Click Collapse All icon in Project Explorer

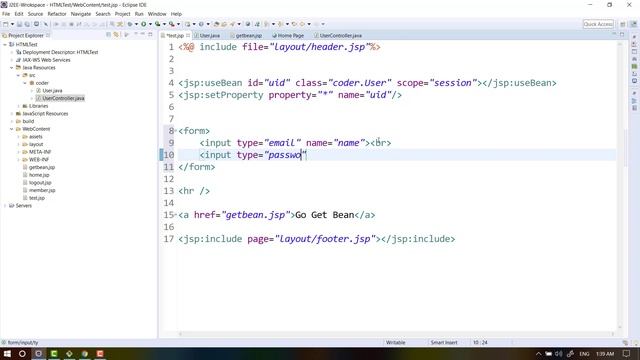(x=109, y=35)
